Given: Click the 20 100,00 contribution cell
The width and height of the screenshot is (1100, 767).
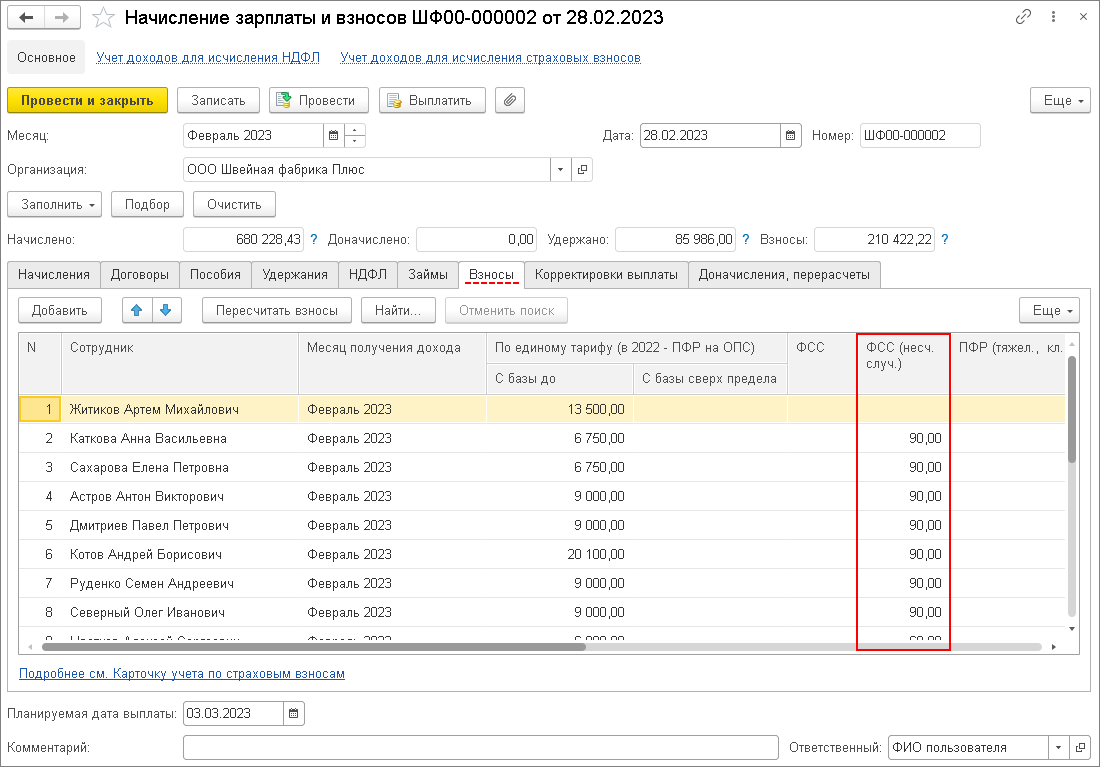Looking at the screenshot, I should [x=560, y=554].
